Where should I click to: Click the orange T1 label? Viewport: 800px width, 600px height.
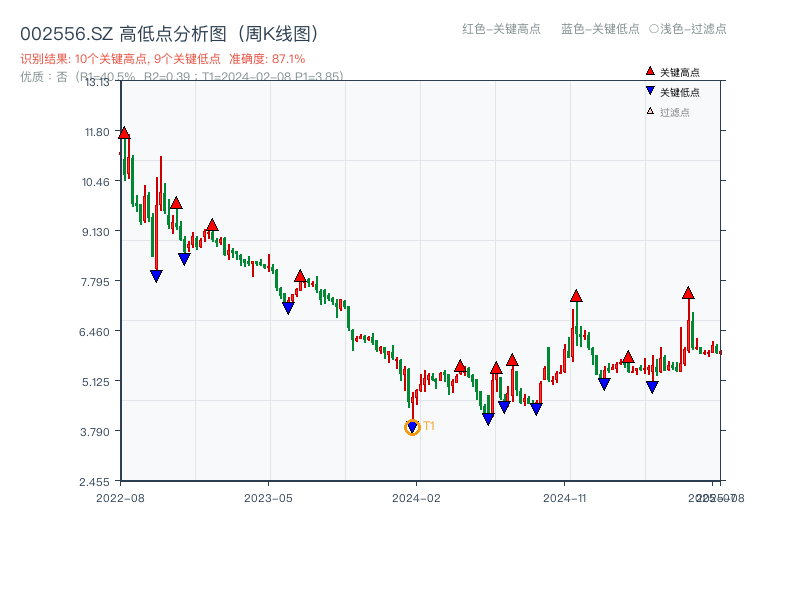[x=429, y=426]
